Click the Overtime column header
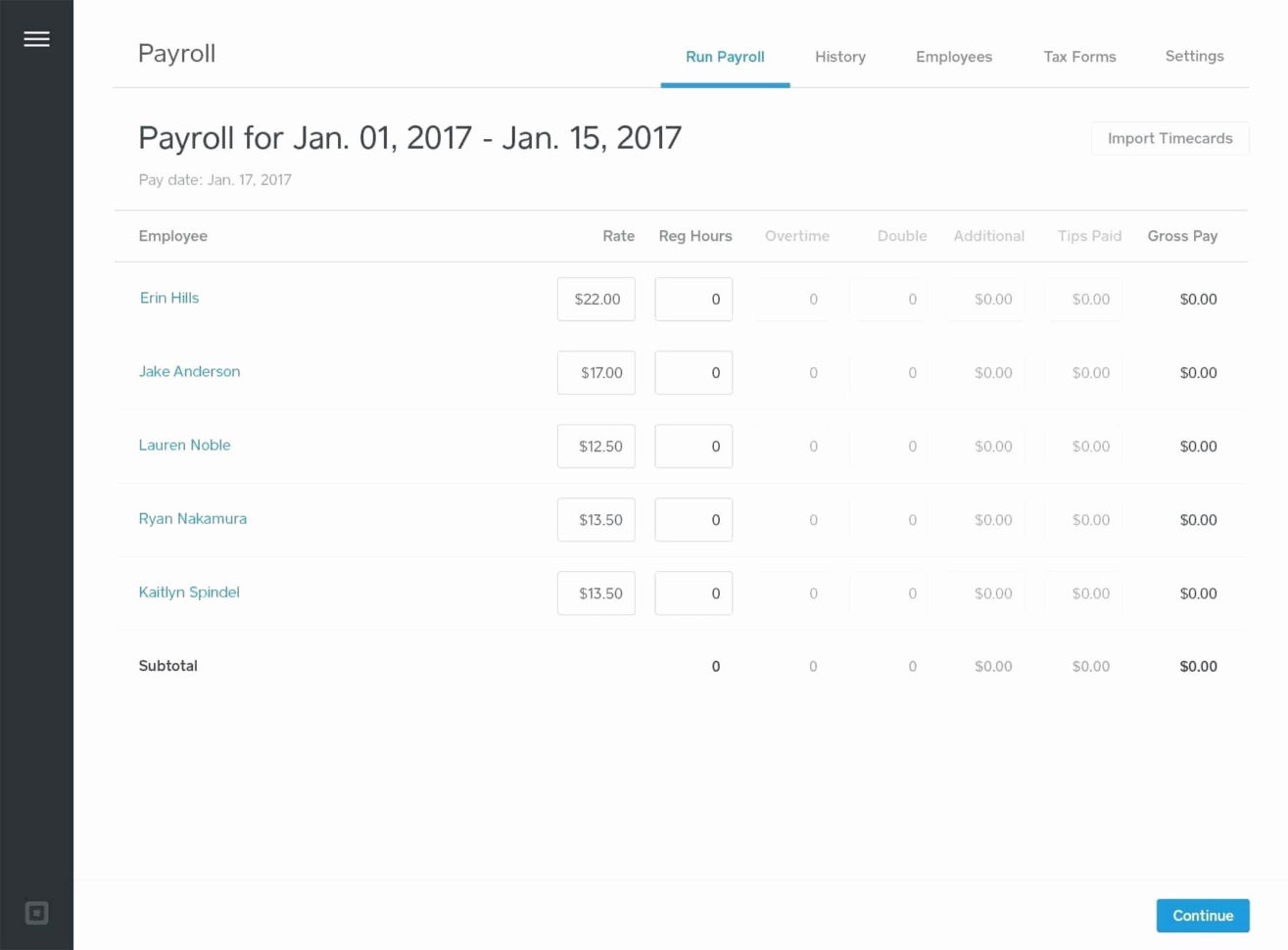Screen dimensions: 1288x950 tap(797, 236)
